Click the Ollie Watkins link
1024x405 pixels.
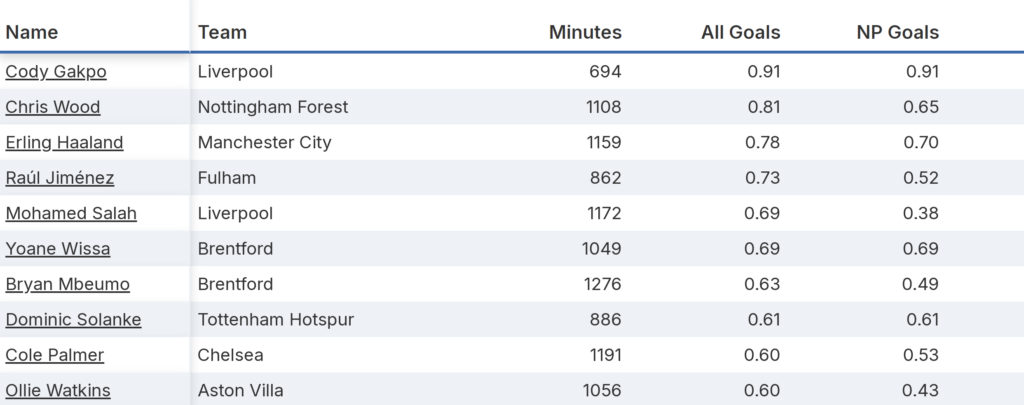click(58, 391)
